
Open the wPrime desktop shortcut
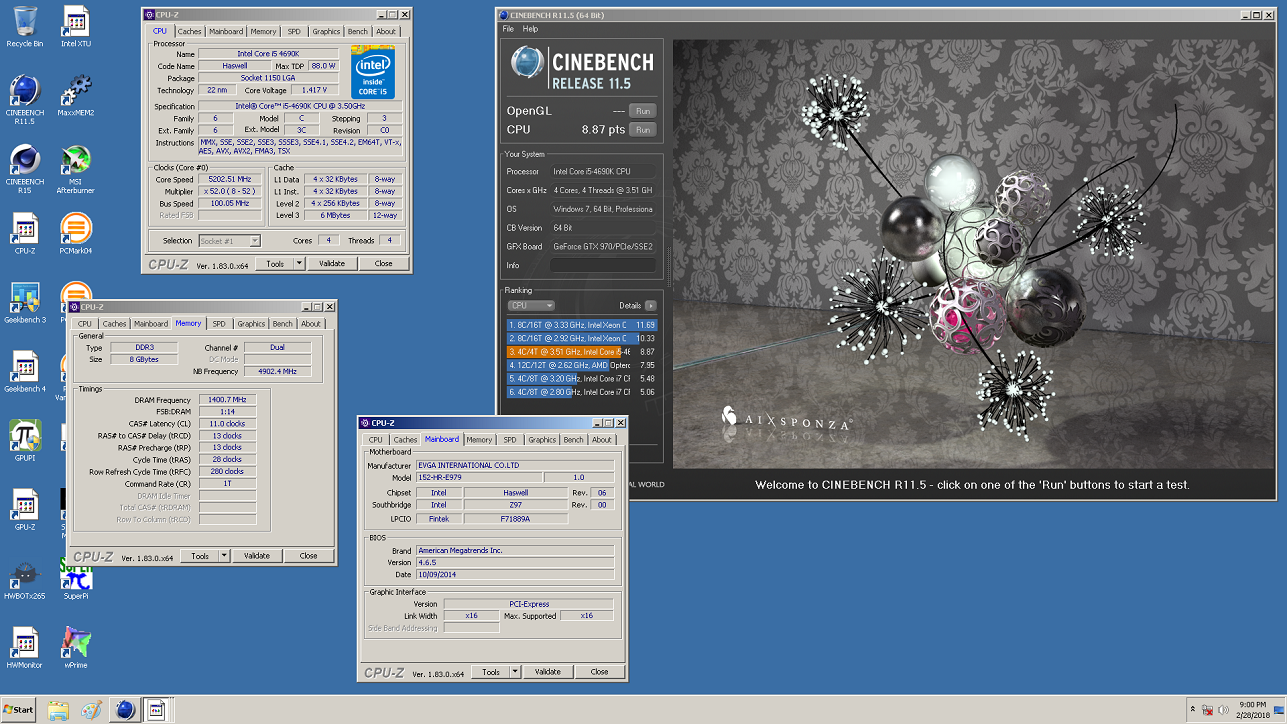[76, 648]
